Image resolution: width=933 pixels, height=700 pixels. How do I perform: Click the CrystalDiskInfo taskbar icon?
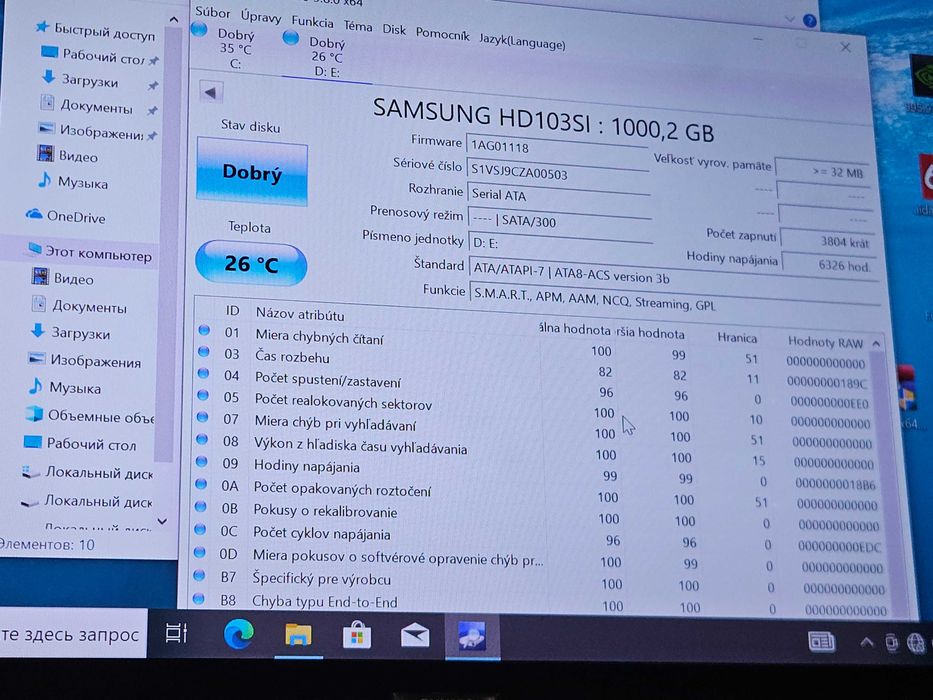click(x=472, y=636)
